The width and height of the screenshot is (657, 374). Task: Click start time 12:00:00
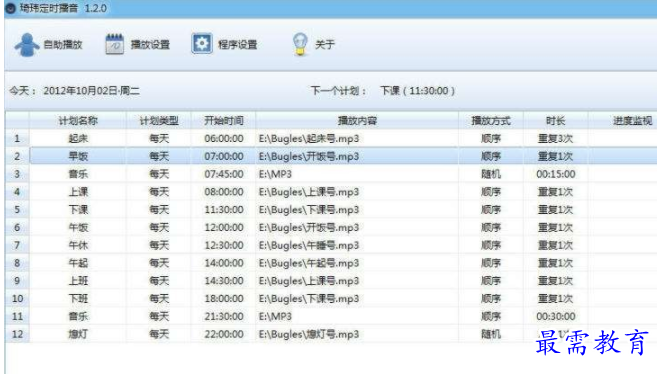point(224,227)
